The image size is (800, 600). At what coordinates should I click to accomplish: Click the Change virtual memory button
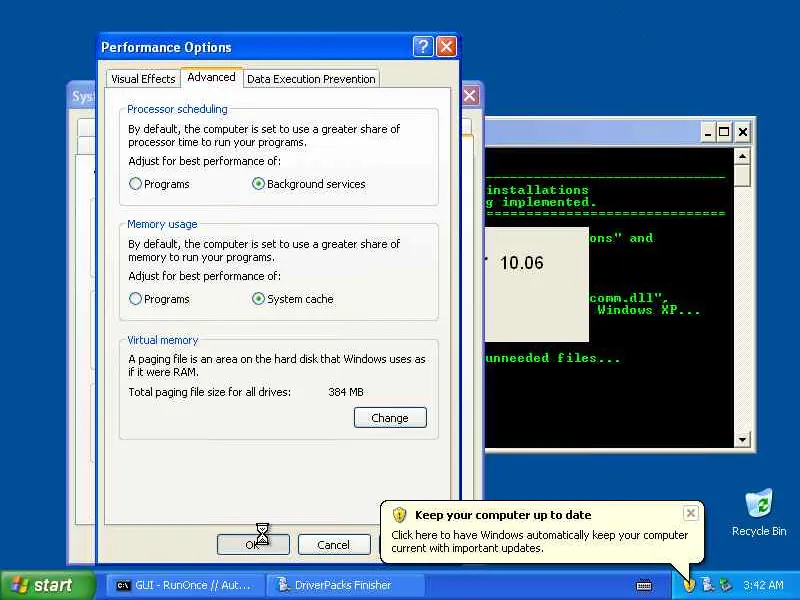(x=390, y=418)
